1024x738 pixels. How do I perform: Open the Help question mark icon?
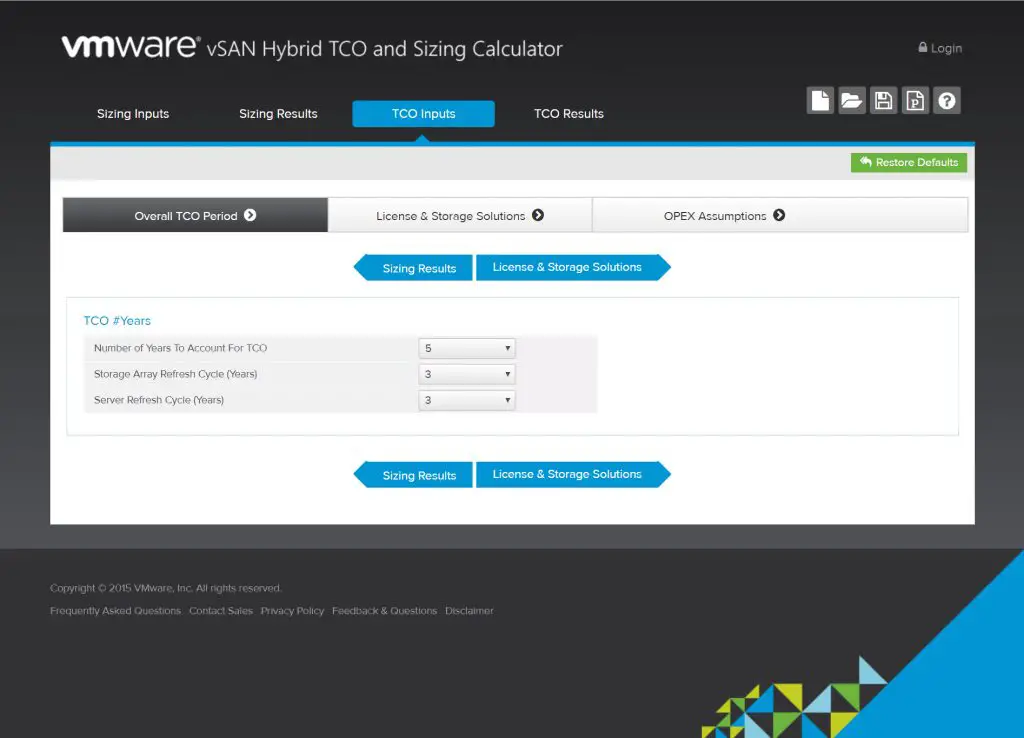tap(947, 101)
